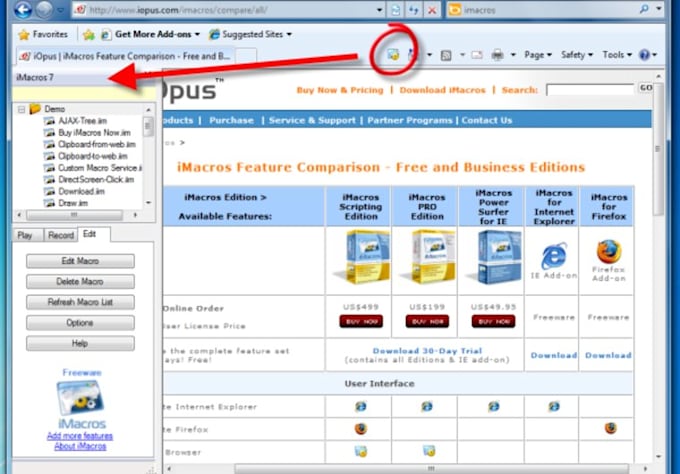This screenshot has width=680, height=474.
Task: Open Purchase in site navigation
Action: pos(231,120)
